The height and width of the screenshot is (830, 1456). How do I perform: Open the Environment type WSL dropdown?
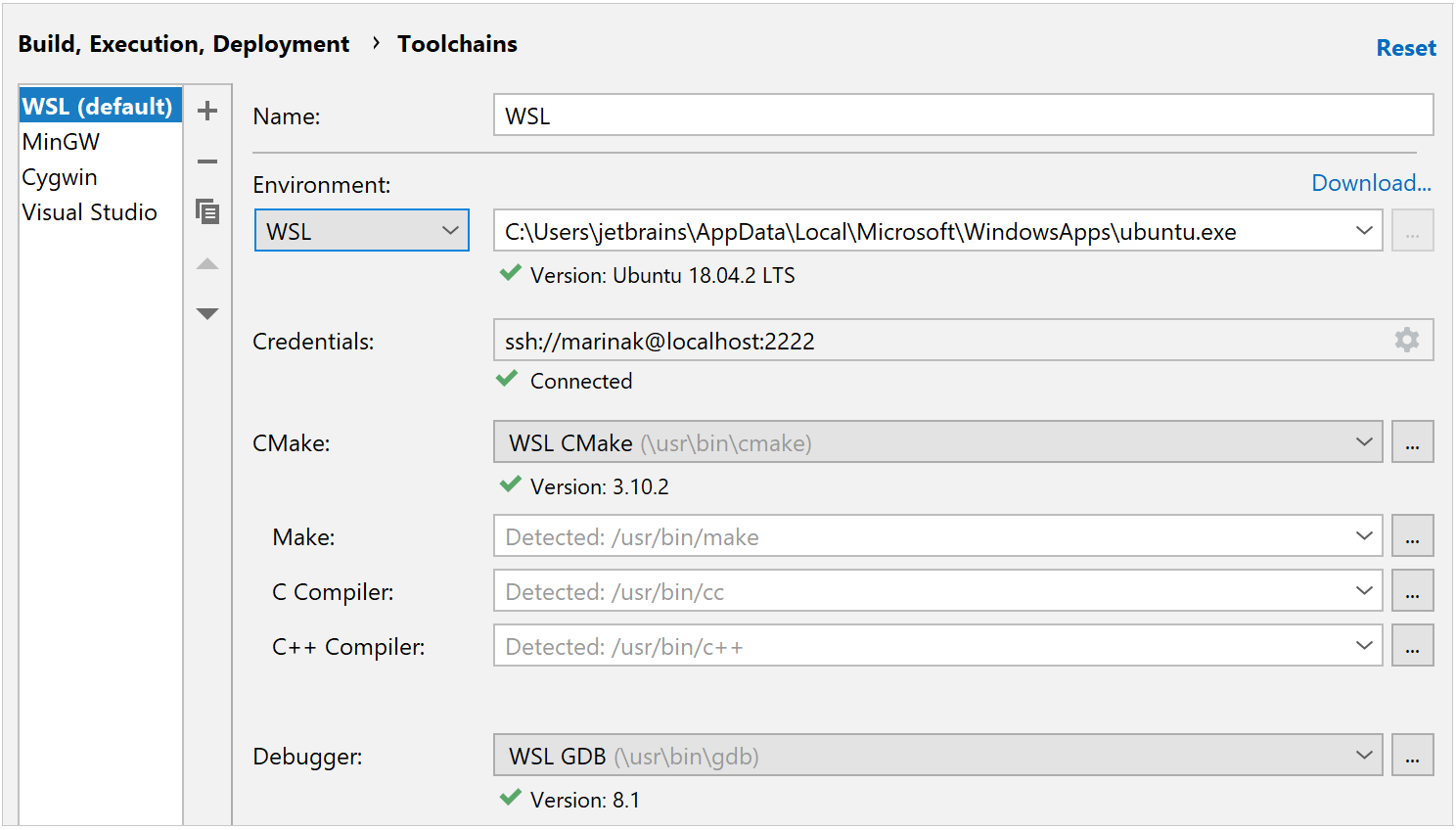[x=362, y=231]
